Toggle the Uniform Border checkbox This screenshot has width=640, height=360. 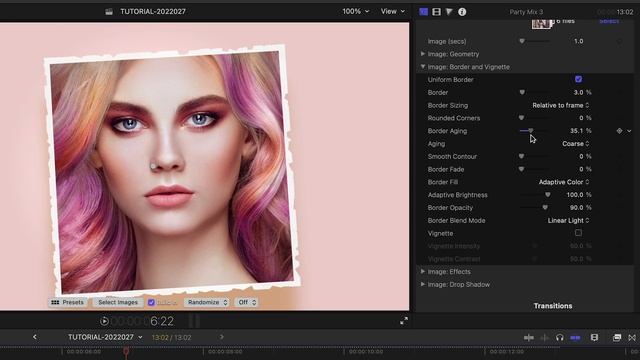click(x=578, y=79)
